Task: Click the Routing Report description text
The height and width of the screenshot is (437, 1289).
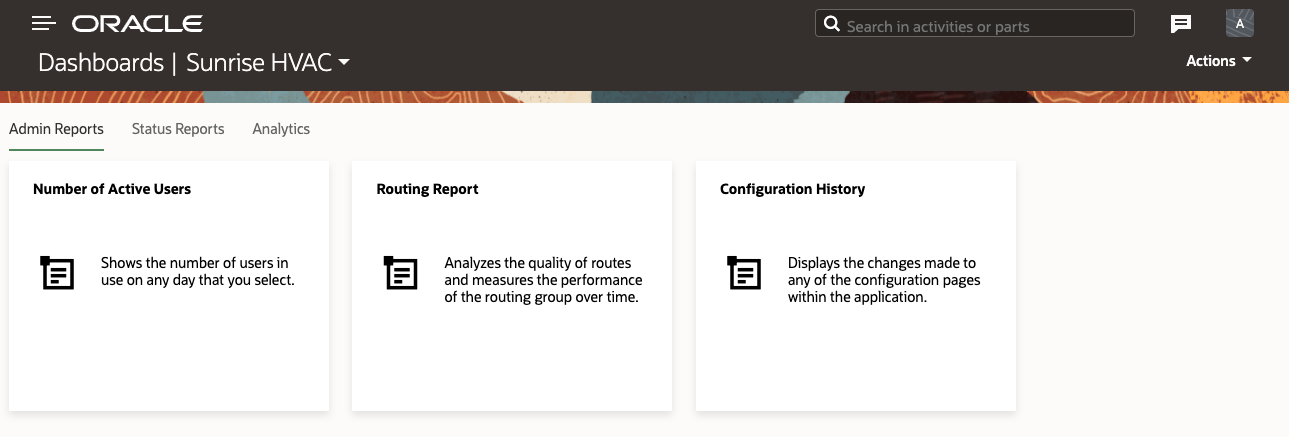Action: (543, 280)
